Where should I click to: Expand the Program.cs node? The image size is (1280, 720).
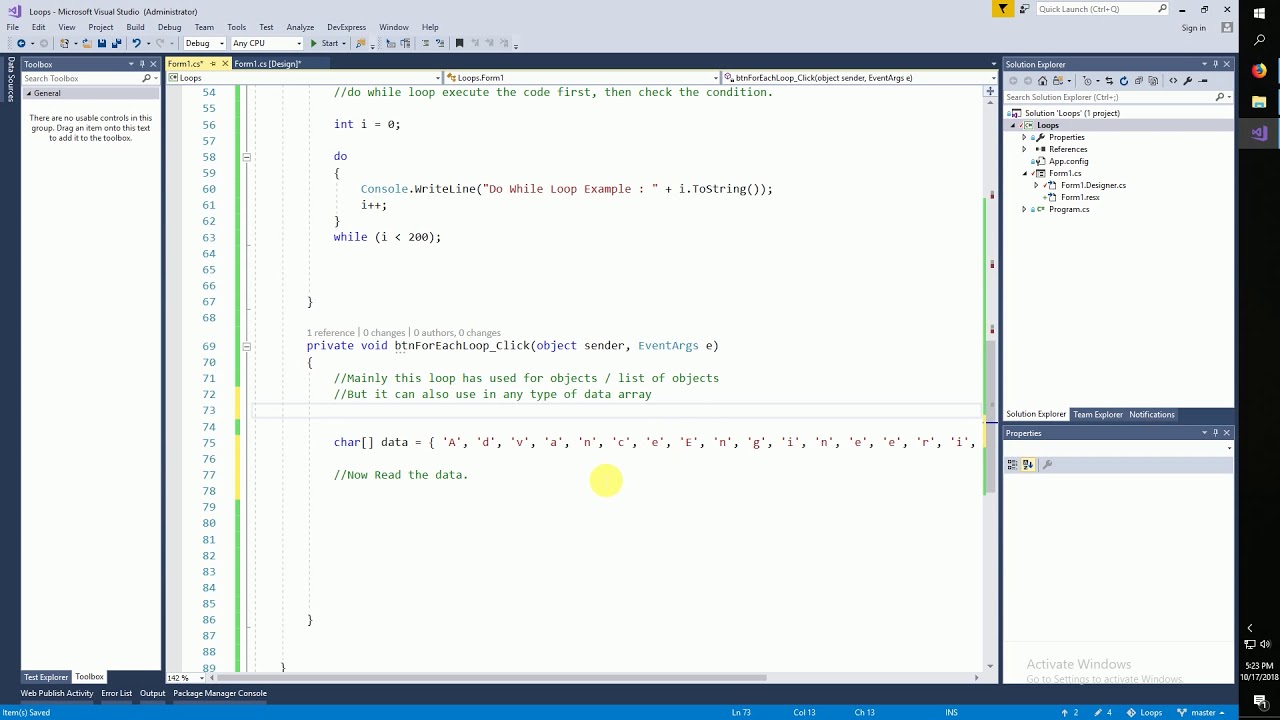(x=1024, y=209)
